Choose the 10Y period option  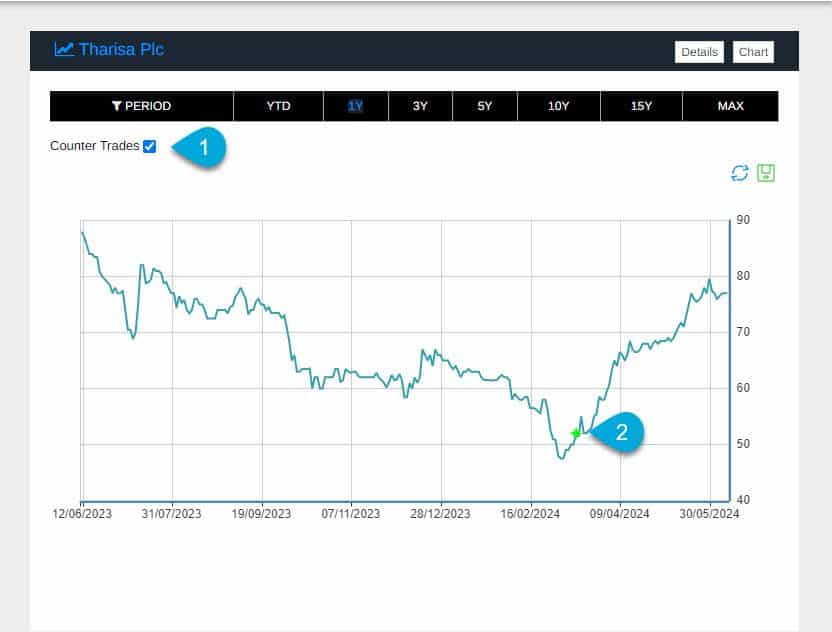click(x=559, y=106)
